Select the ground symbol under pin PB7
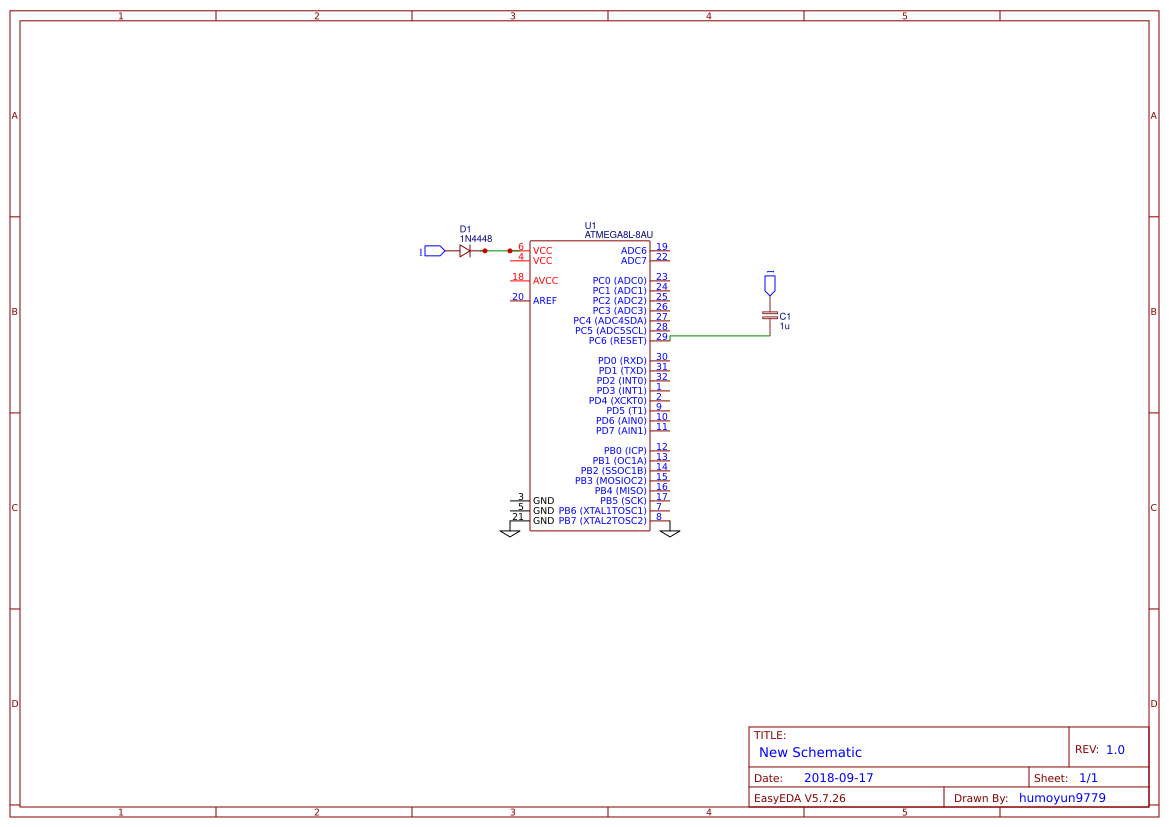Image resolution: width=1169 pixels, height=827 pixels. (672, 532)
